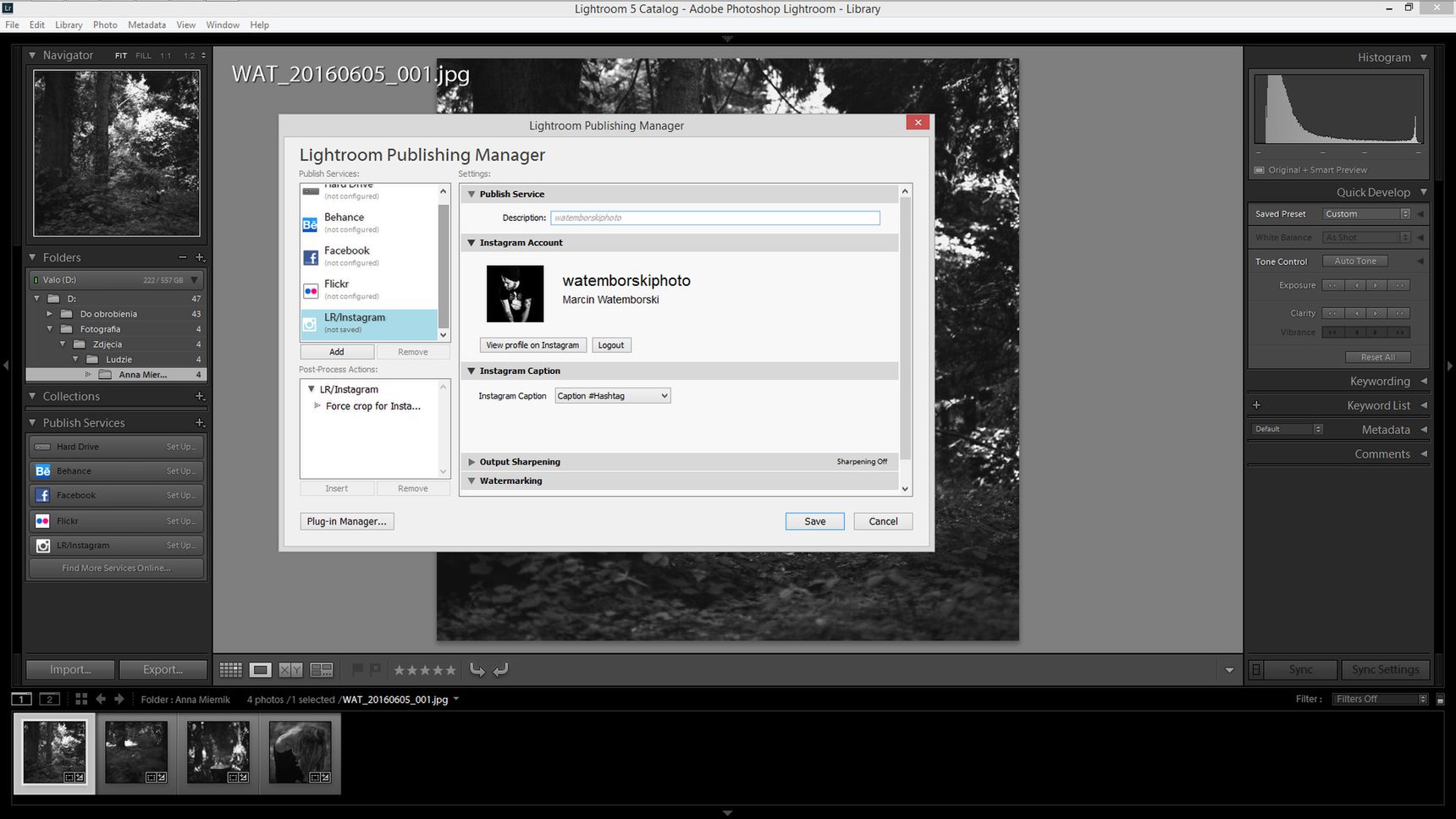This screenshot has width=1456, height=819.
Task: Add a new folder with the Folders plus icon
Action: click(200, 257)
